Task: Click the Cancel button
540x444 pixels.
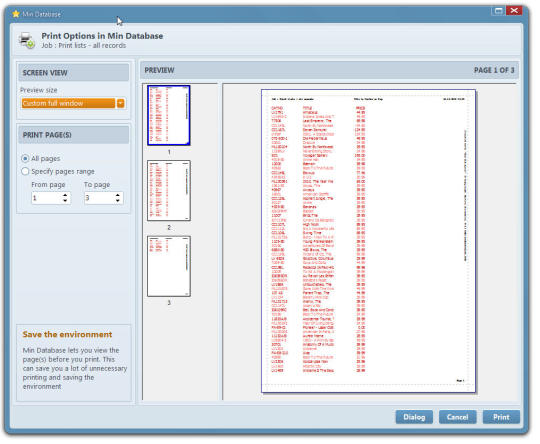Action: tap(458, 417)
